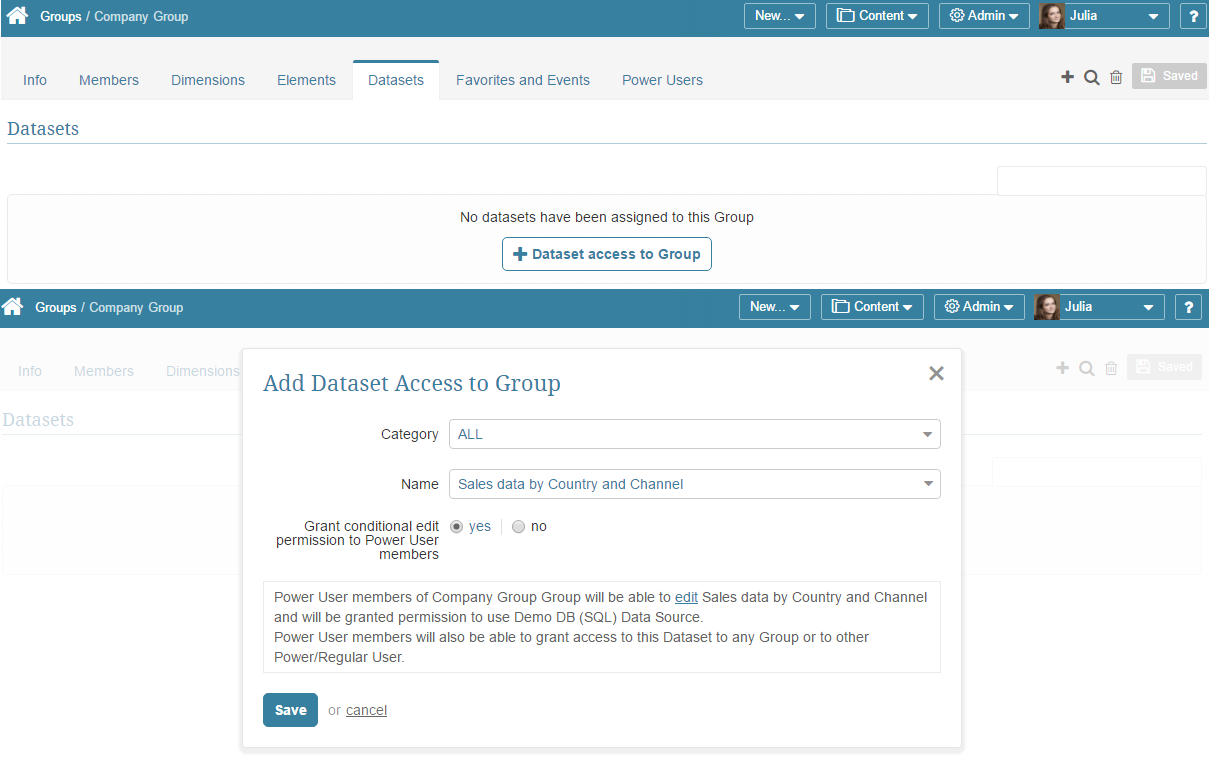Open help with the question mark icon
This screenshot has height=761, width=1209.
tap(1193, 16)
